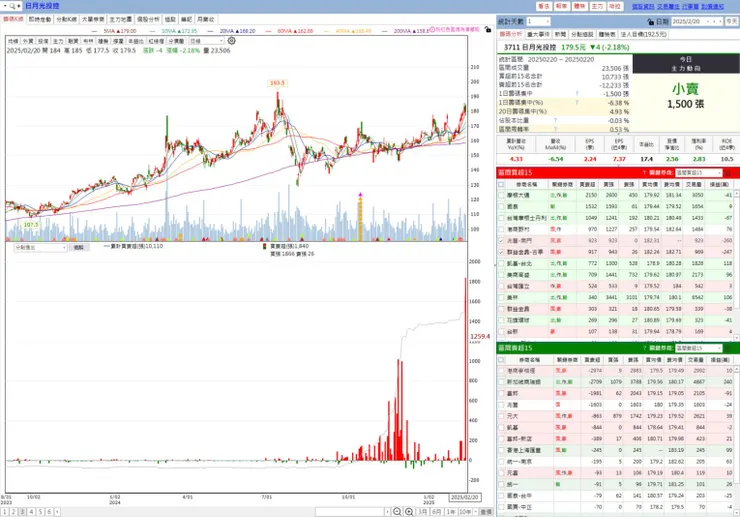The width and height of the screenshot is (740, 517).
Task: Toggle the select-all checkbox in the buy table header
Action: point(501,184)
